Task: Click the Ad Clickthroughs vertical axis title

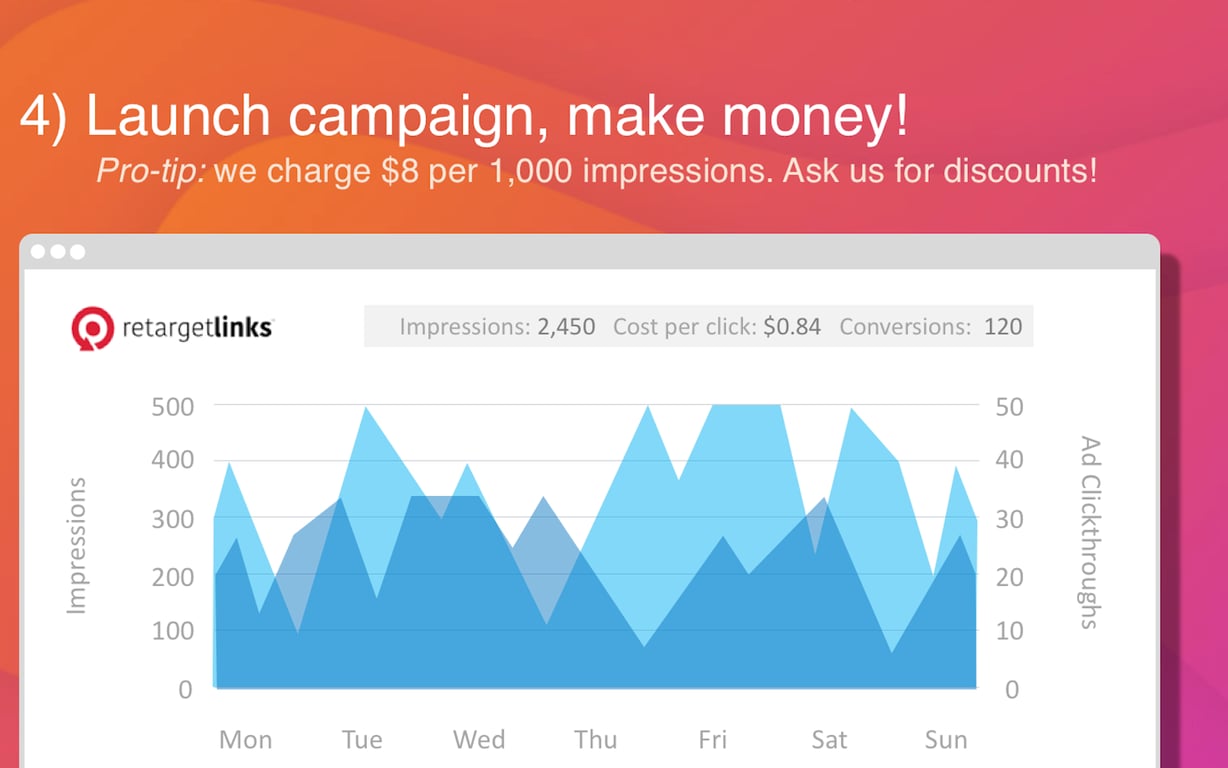Action: point(1090,532)
